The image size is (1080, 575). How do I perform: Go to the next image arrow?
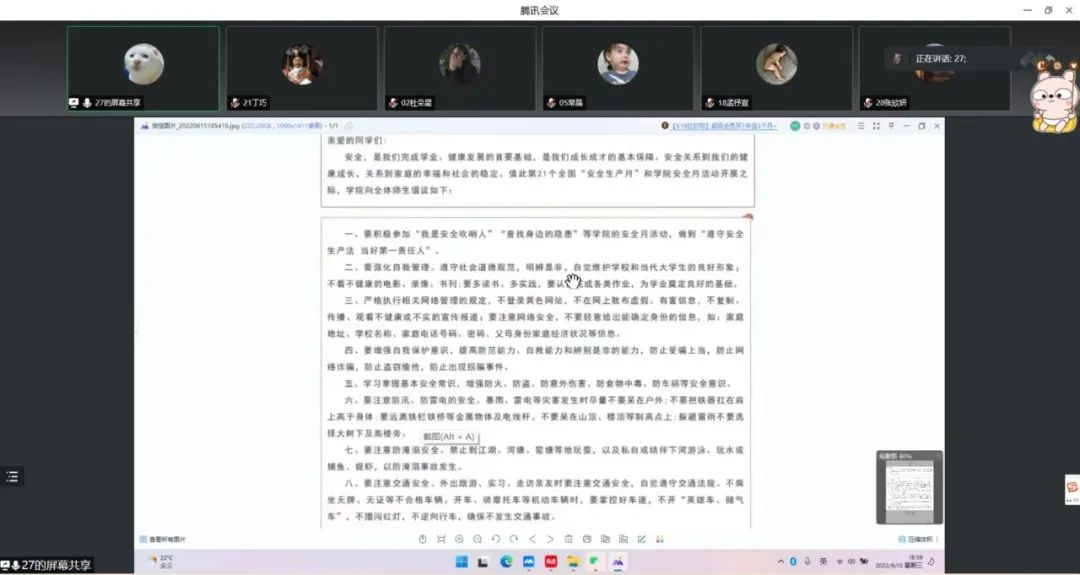point(550,539)
